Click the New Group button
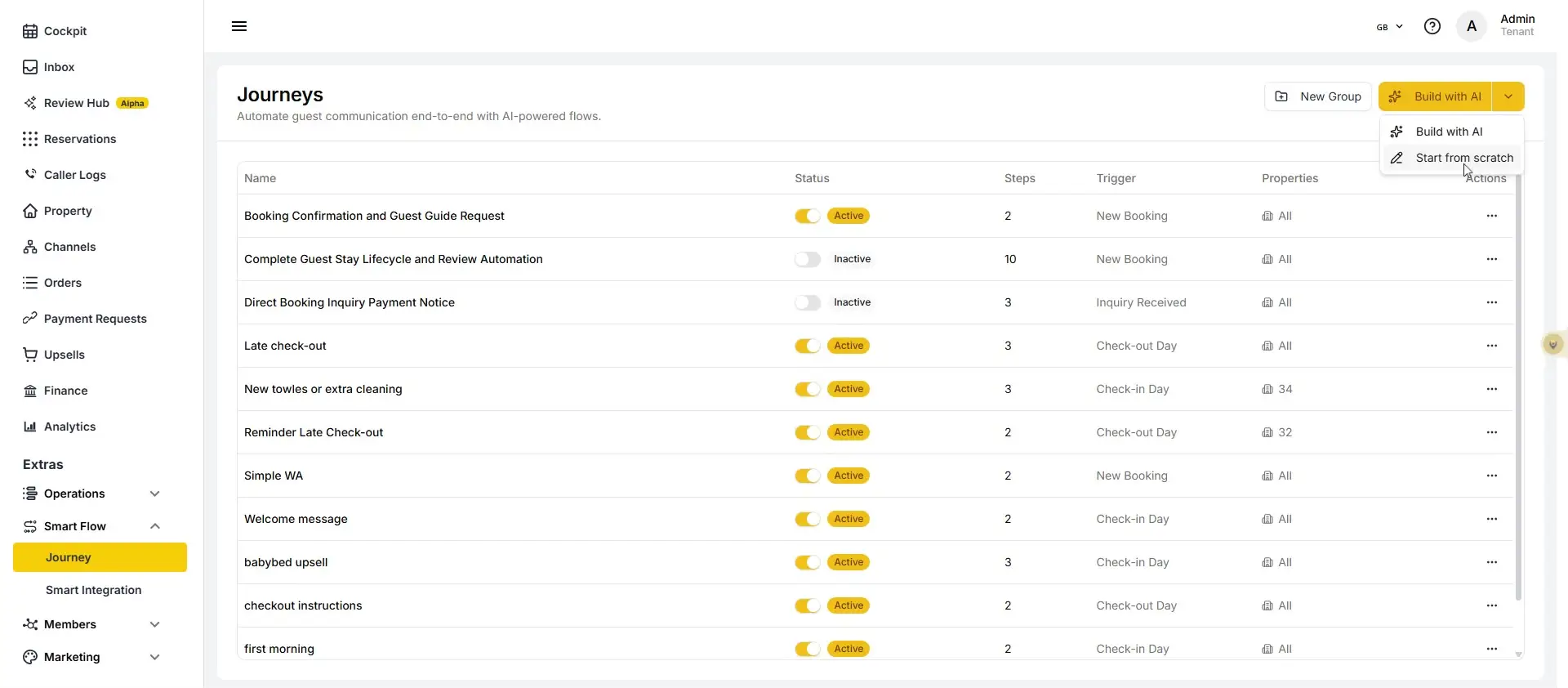This screenshot has width=1568, height=688. [x=1318, y=96]
